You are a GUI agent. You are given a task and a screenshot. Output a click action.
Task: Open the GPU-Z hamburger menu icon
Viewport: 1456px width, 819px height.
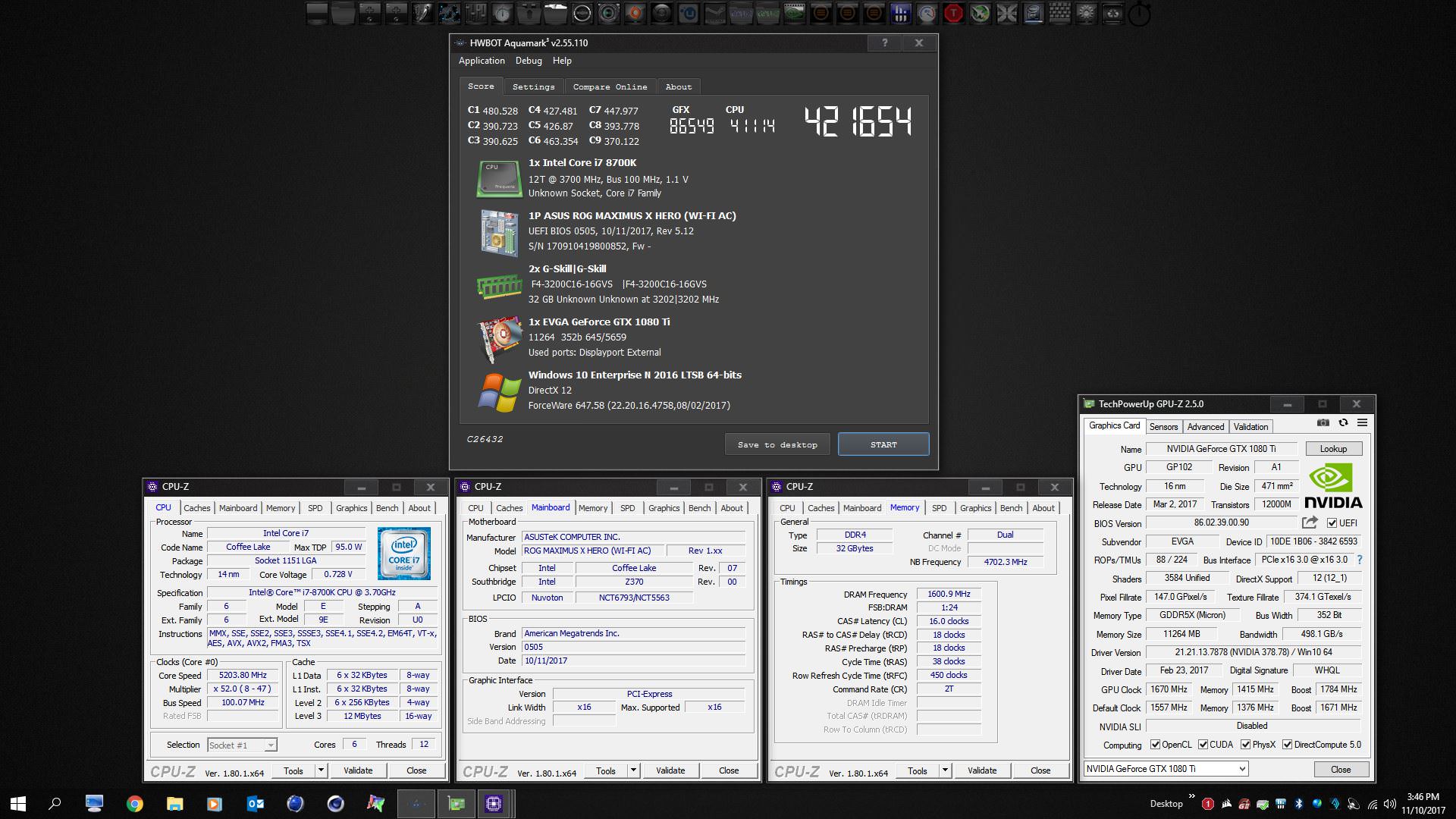pos(1362,423)
